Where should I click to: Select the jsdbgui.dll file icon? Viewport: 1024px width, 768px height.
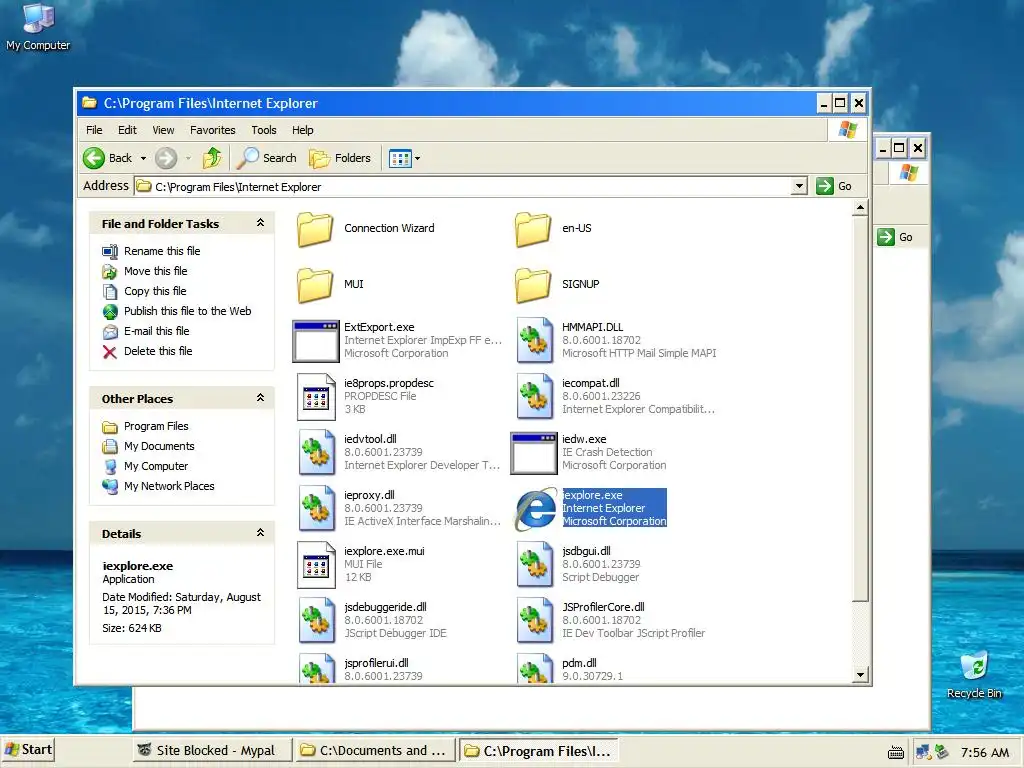534,565
